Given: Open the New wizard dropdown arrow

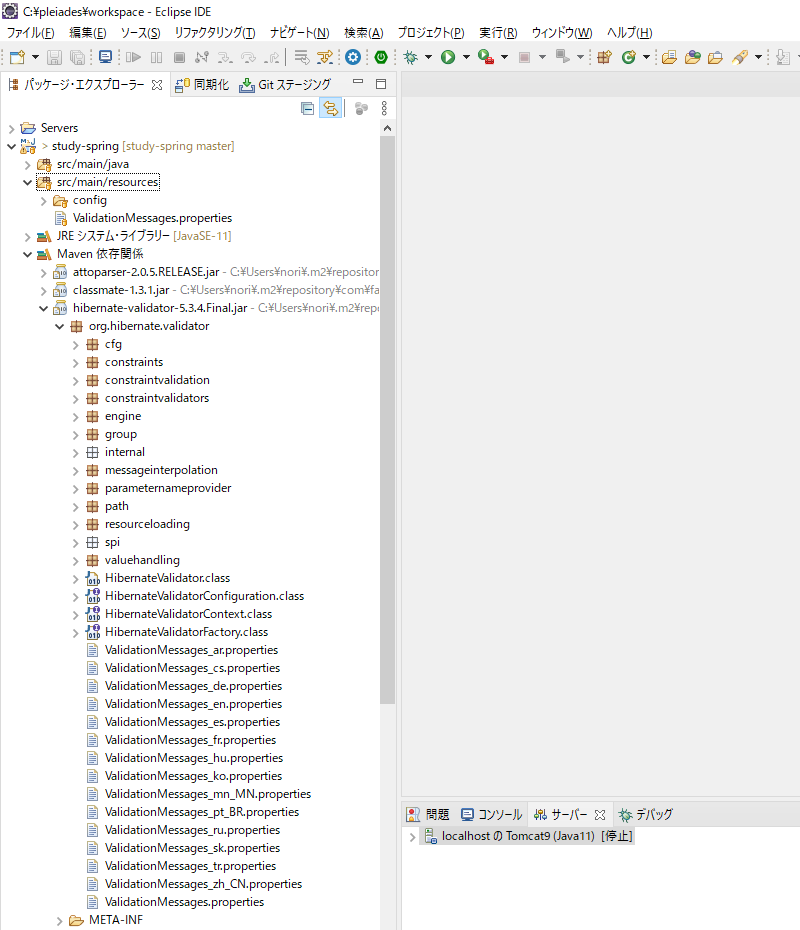Looking at the screenshot, I should click(x=35, y=57).
